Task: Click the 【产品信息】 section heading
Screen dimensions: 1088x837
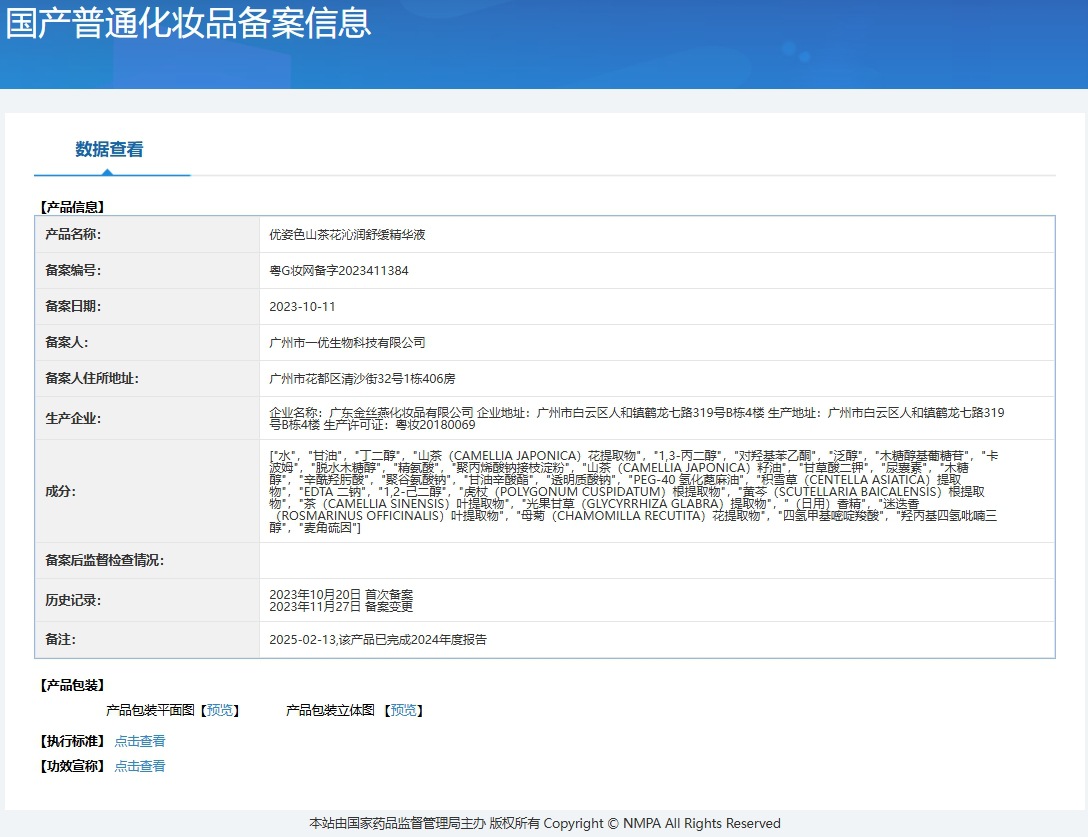Action: pos(71,207)
